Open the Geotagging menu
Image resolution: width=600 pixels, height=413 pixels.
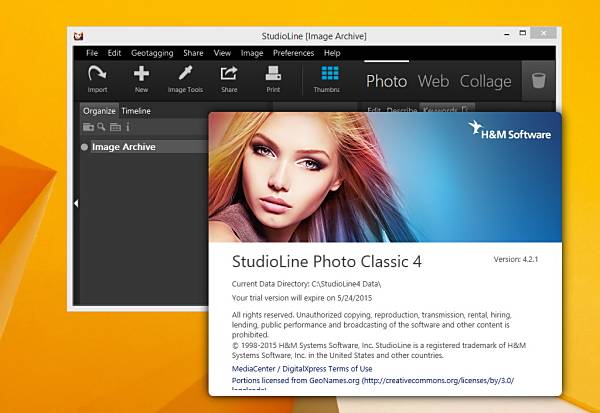[152, 53]
